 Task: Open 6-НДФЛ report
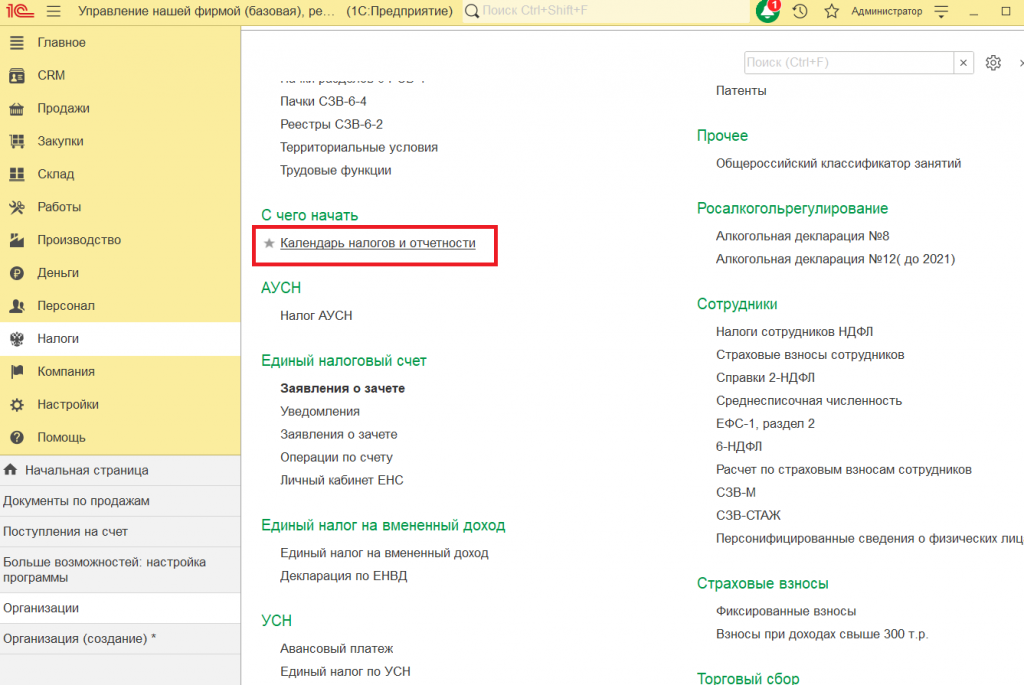739,447
